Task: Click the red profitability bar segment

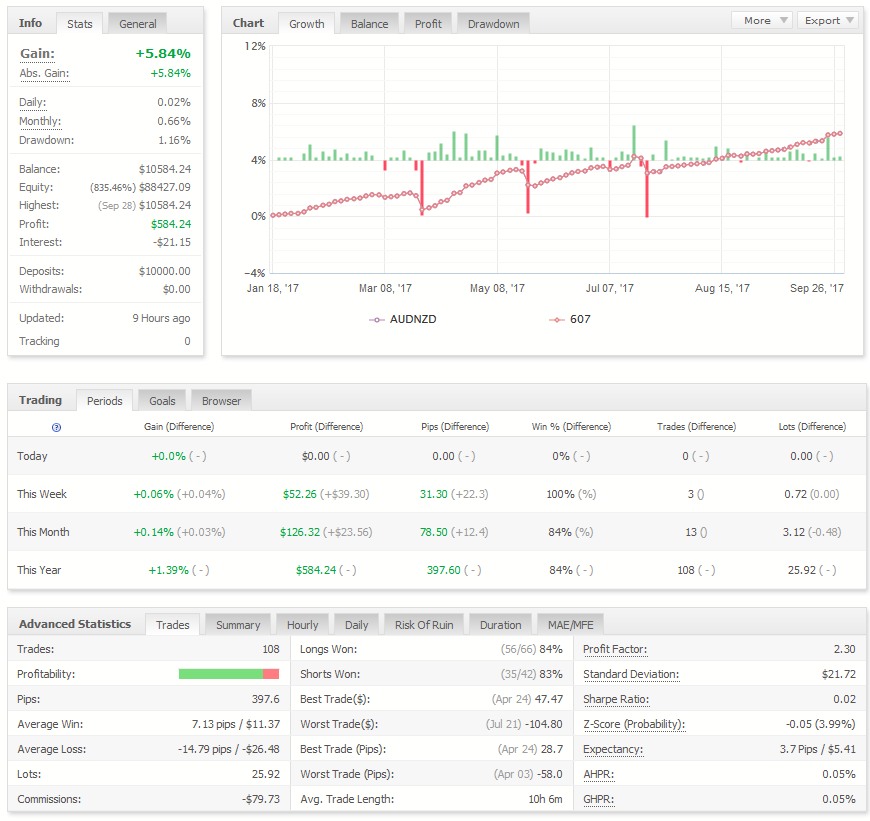Action: [x=271, y=674]
